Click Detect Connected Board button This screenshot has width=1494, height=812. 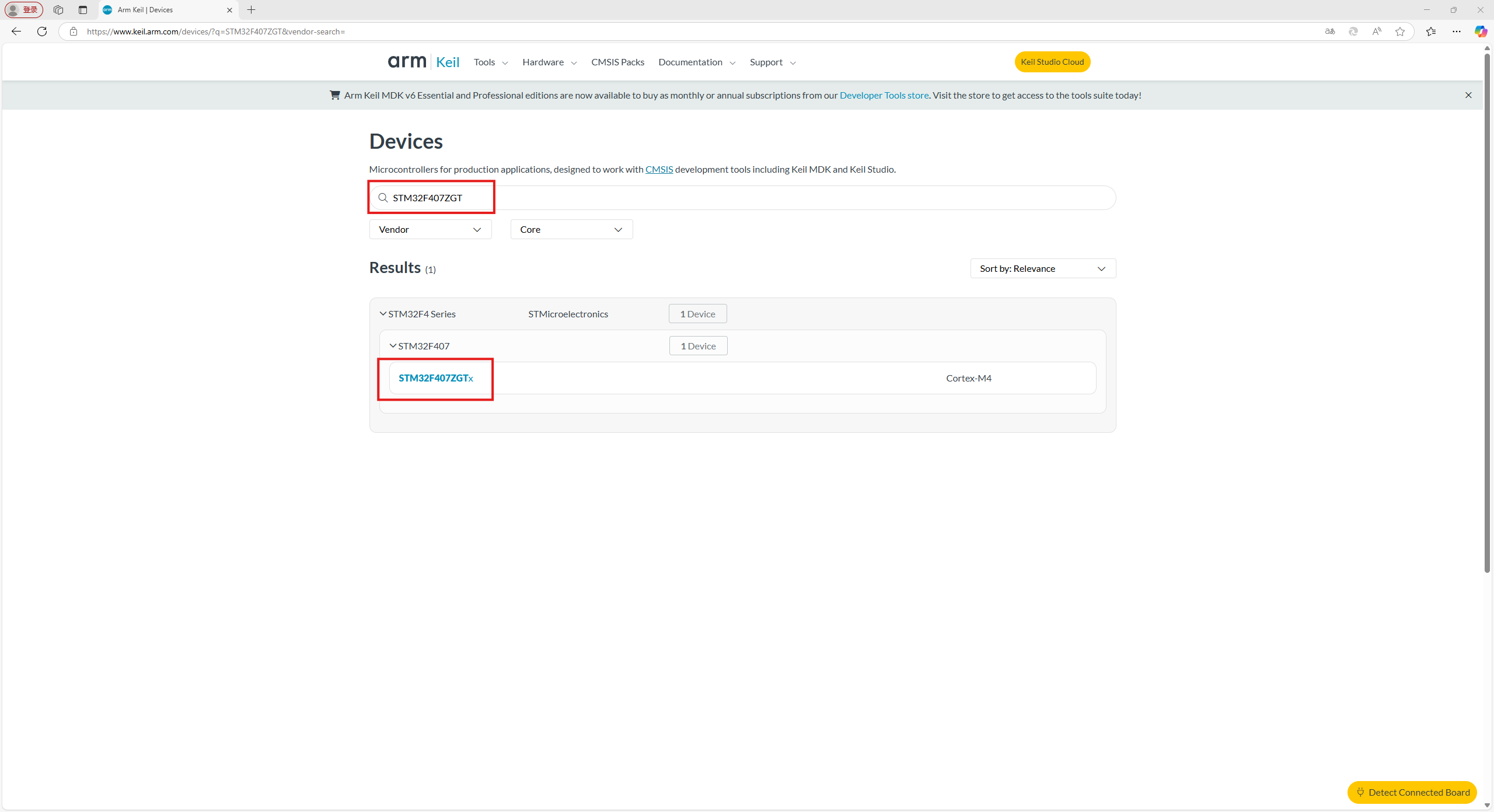(1412, 792)
